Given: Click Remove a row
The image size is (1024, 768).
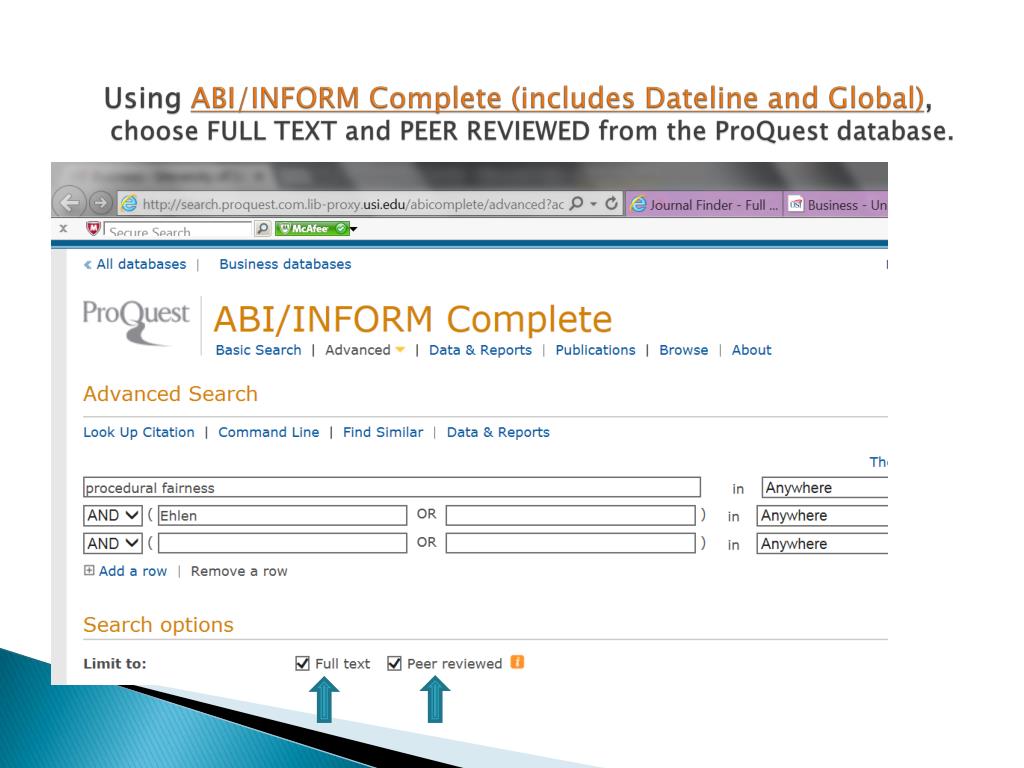Looking at the screenshot, I should (239, 571).
